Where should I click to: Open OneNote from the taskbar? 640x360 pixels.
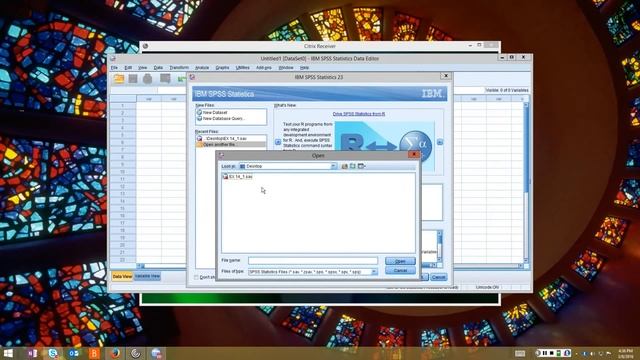point(33,353)
